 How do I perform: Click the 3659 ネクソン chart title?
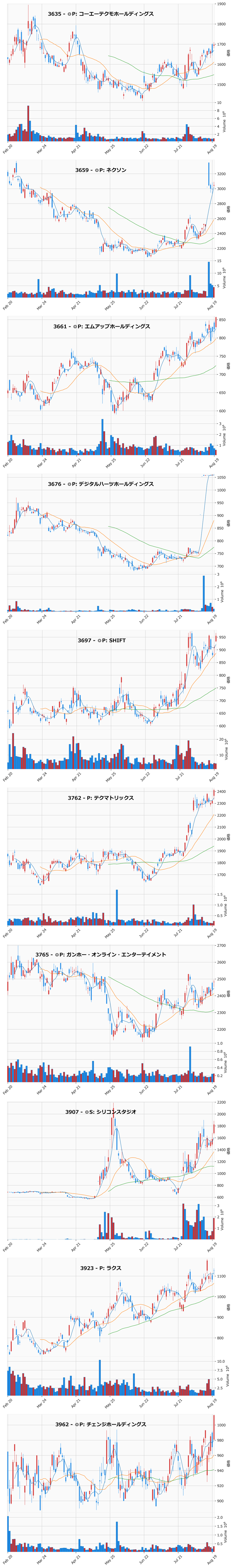(101, 170)
